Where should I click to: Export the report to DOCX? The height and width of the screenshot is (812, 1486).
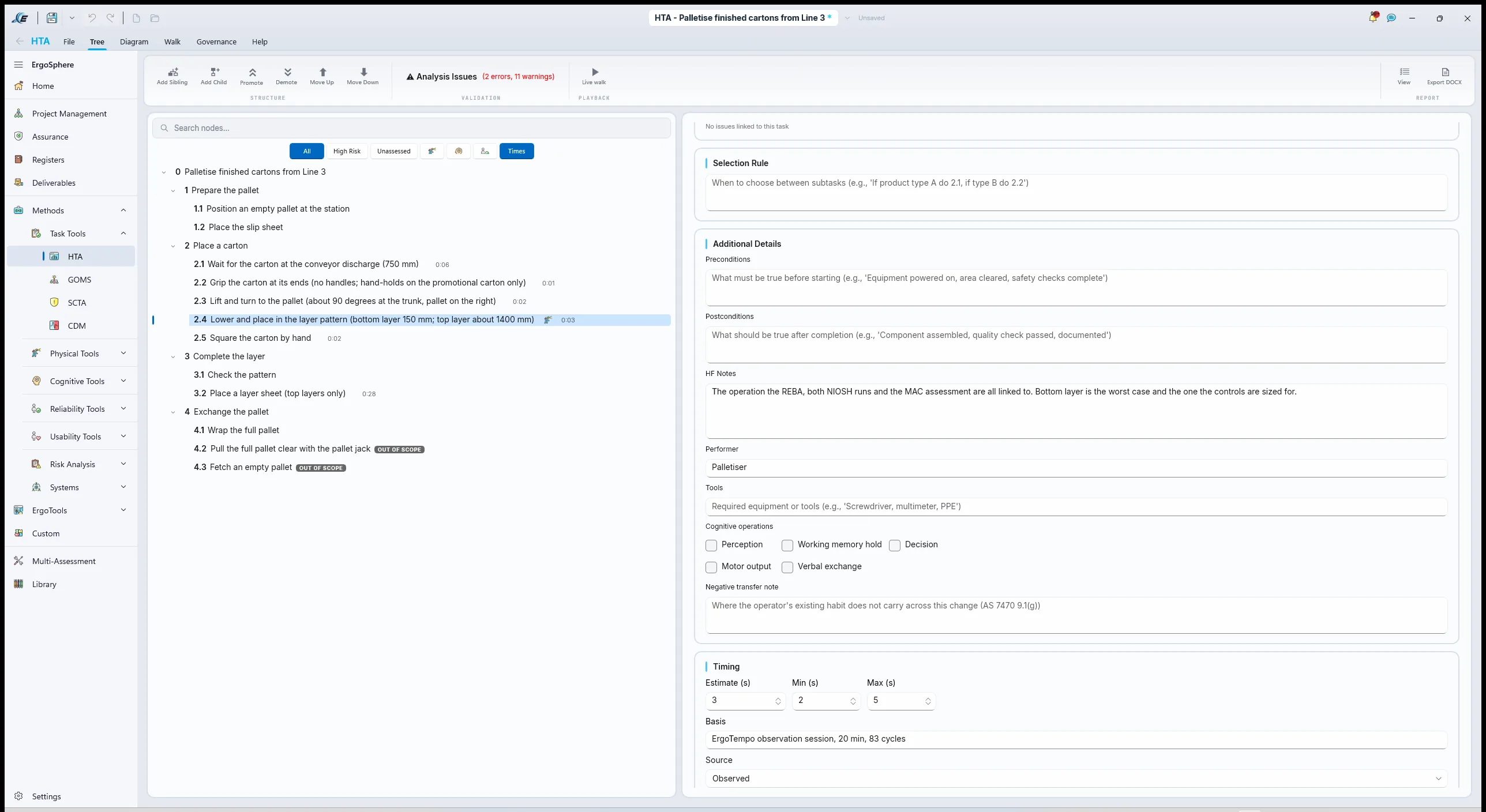click(x=1444, y=76)
